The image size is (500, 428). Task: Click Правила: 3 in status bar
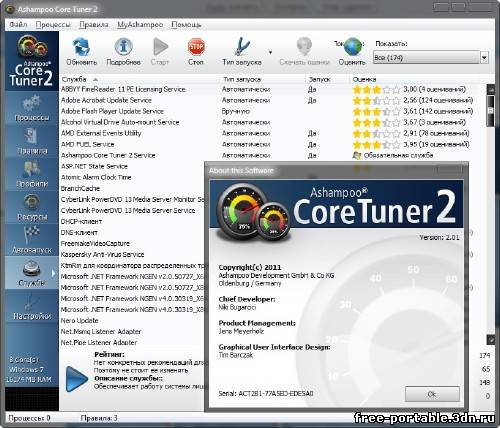pyautogui.click(x=99, y=418)
